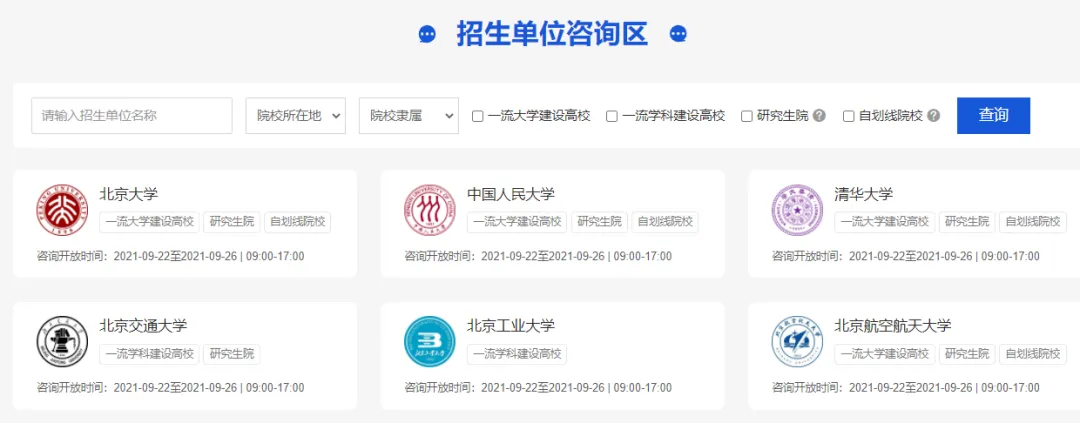Click 咨询开放时间 line on 北京交通大学 card
The height and width of the screenshot is (423, 1080).
170,388
